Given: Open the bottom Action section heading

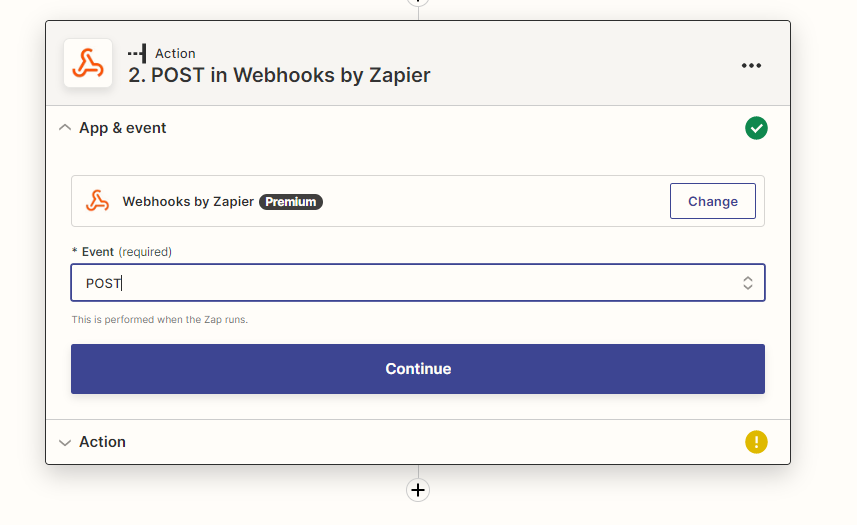Looking at the screenshot, I should click(x=102, y=442).
